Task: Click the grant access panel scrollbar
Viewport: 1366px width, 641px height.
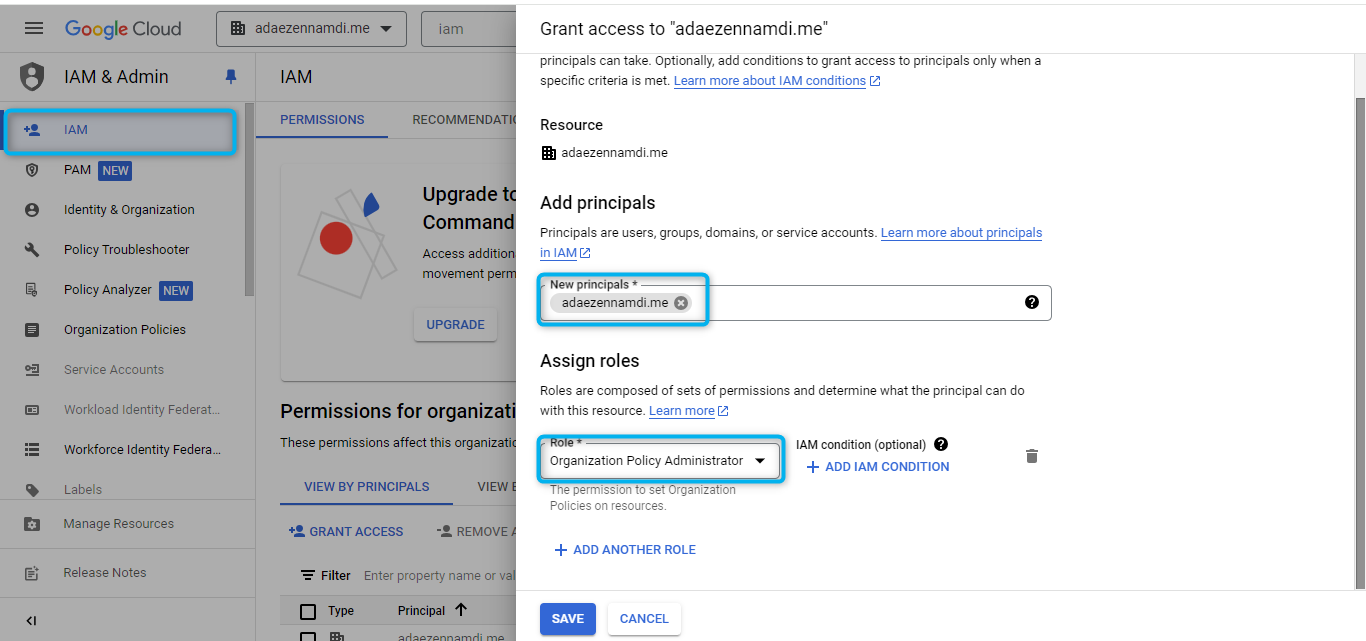Action: (1359, 340)
